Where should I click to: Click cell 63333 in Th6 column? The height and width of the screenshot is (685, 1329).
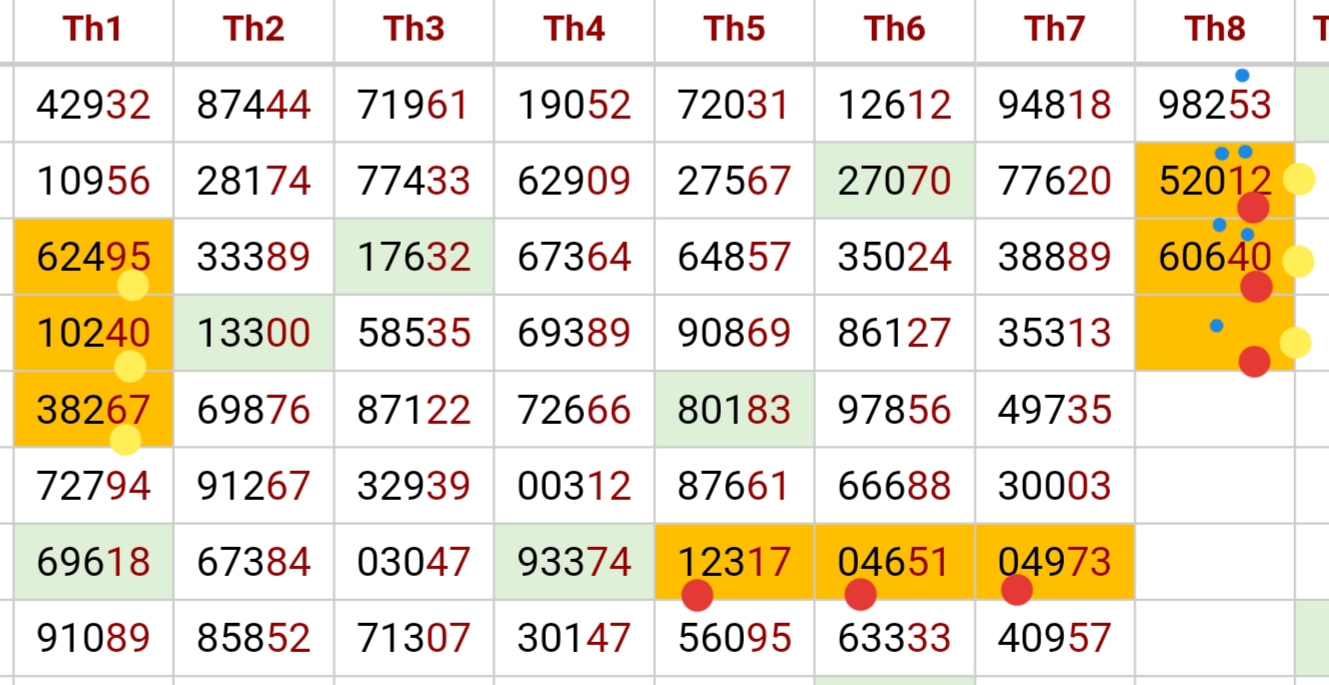(x=894, y=638)
